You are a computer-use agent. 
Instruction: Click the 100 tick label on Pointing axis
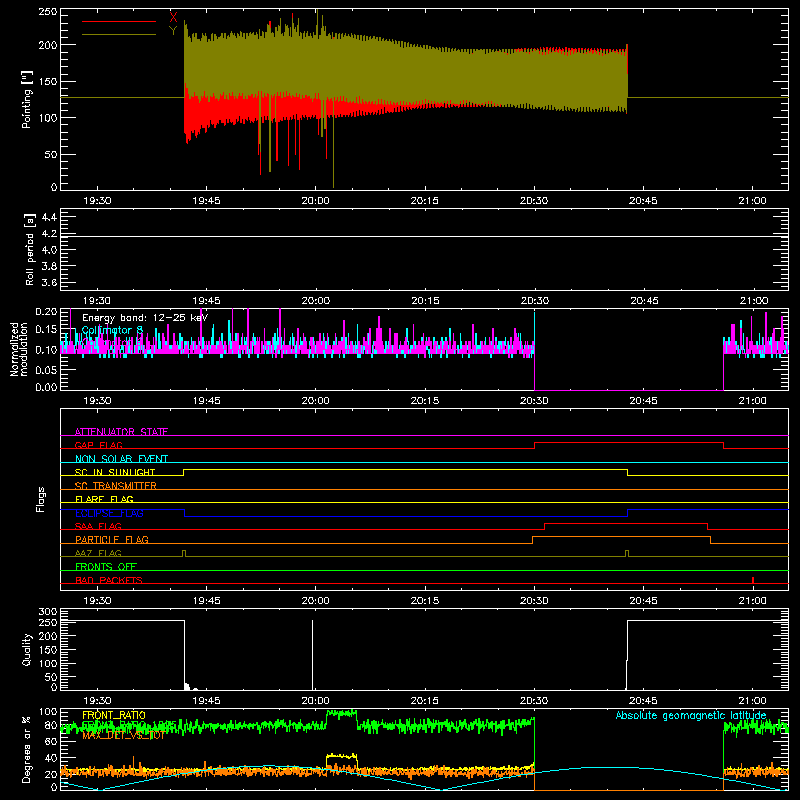48,118
